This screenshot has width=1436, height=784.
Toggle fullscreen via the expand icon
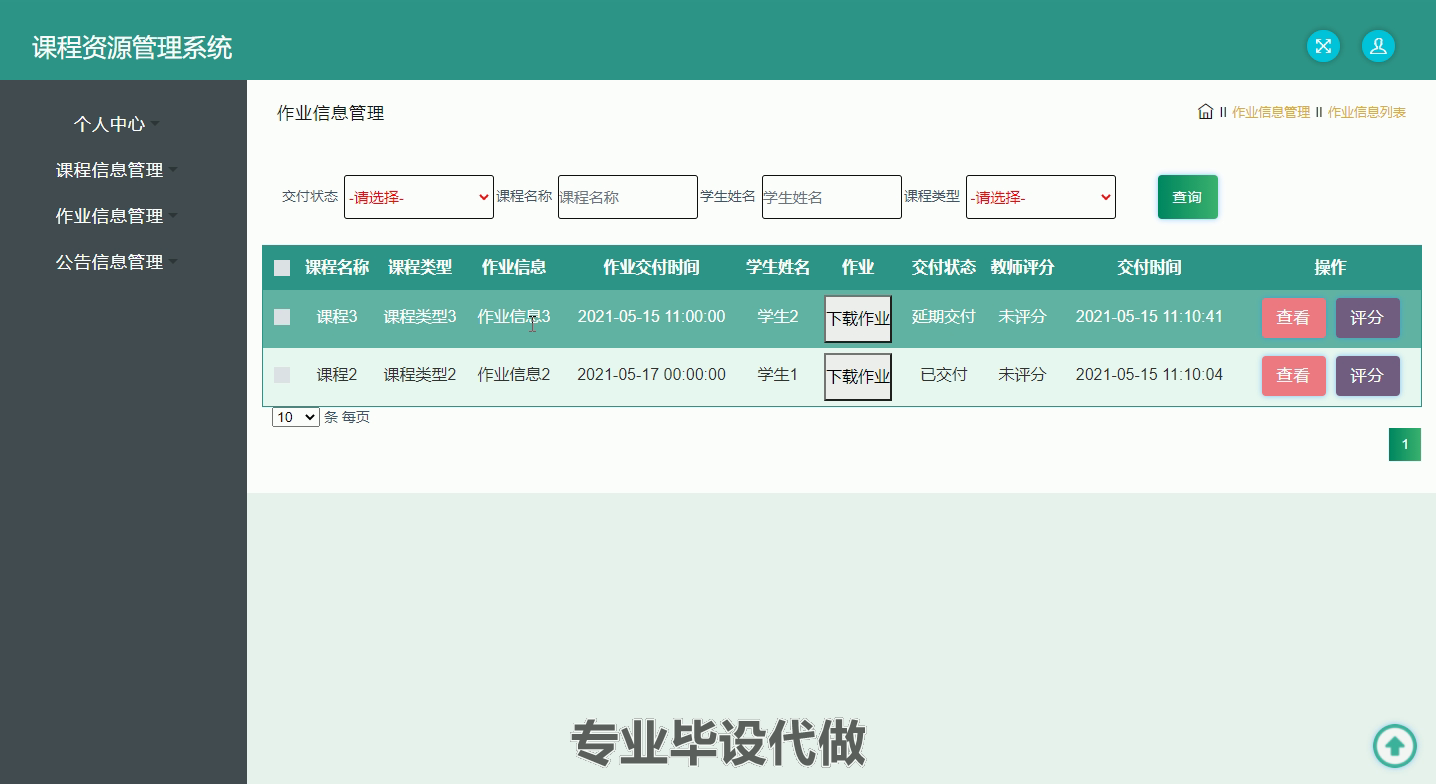point(1323,46)
